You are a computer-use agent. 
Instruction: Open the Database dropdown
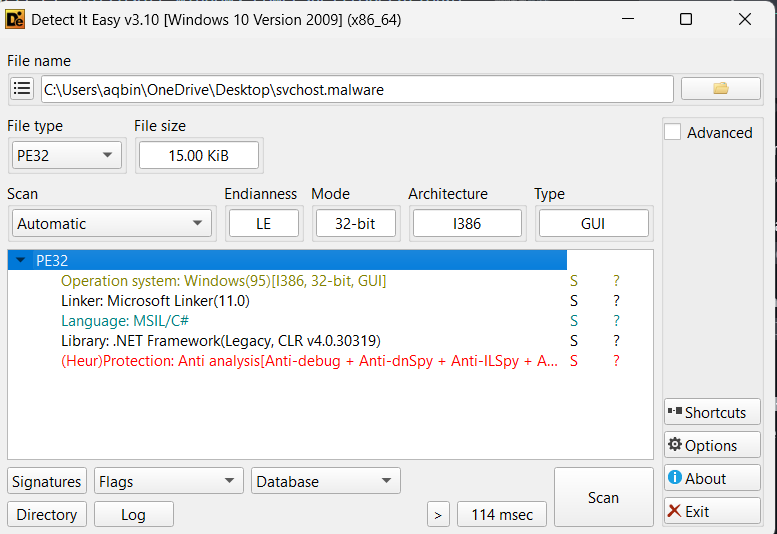325,481
